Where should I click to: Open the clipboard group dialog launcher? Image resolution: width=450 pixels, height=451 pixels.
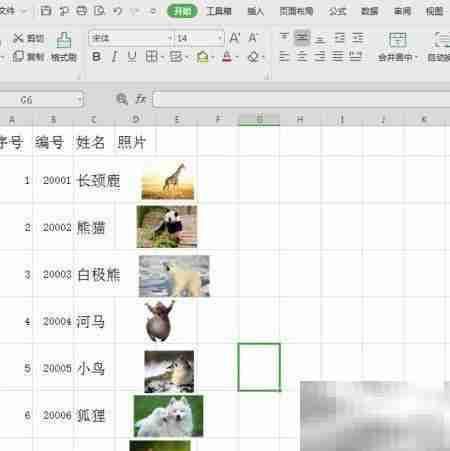click(79, 77)
